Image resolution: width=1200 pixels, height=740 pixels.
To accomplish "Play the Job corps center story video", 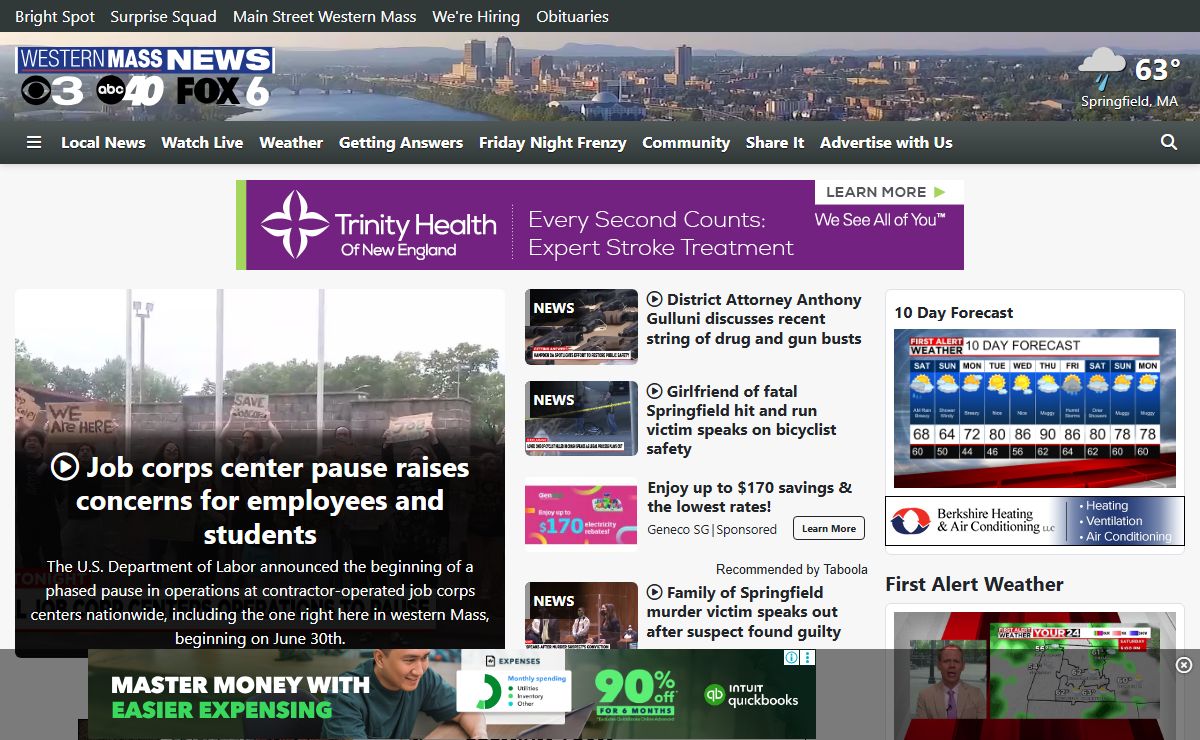I will click(x=64, y=466).
